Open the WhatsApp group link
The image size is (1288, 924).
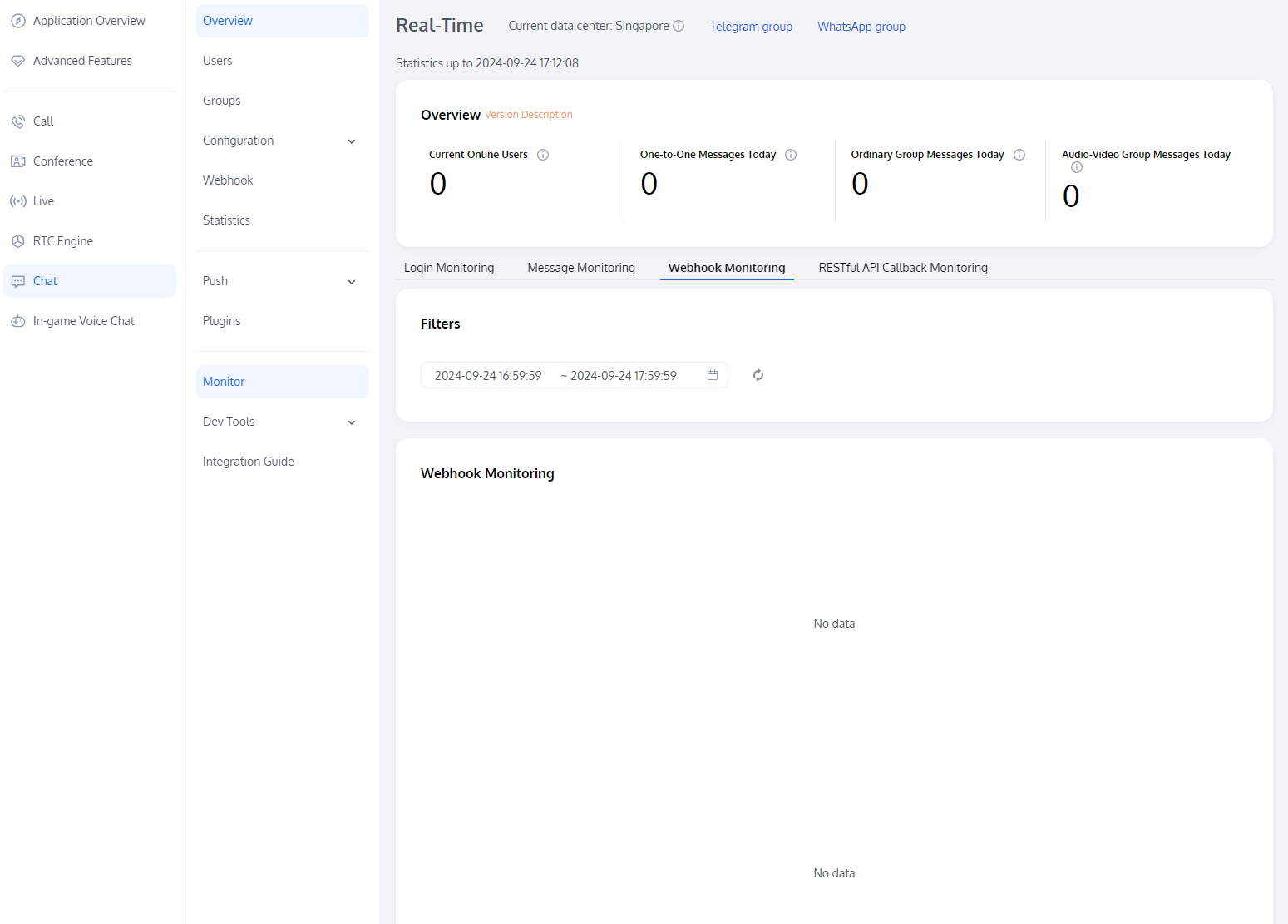pos(861,27)
